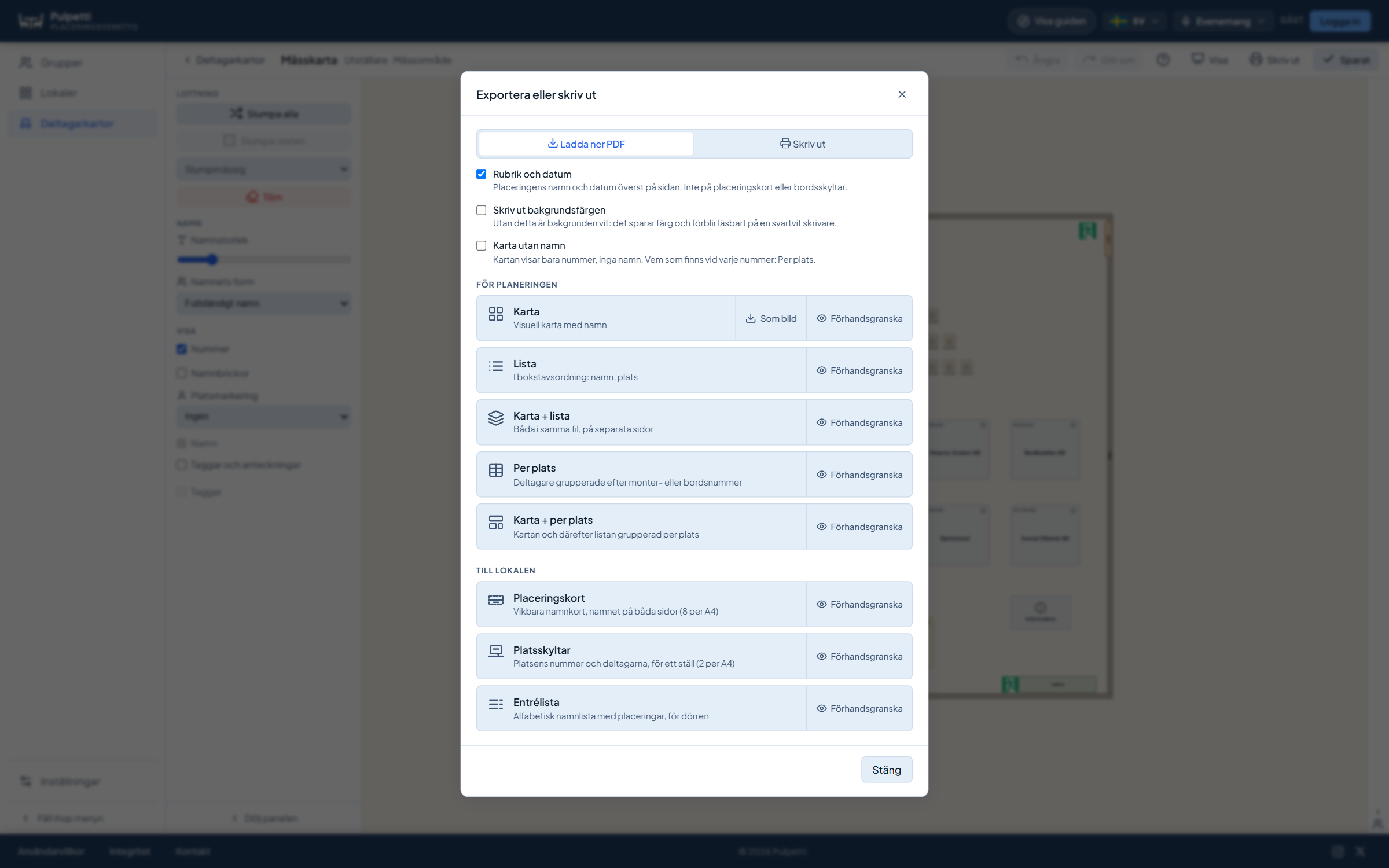This screenshot has height=868, width=1389.
Task: Click the Karta + lista layers icon
Action: pyautogui.click(x=496, y=418)
